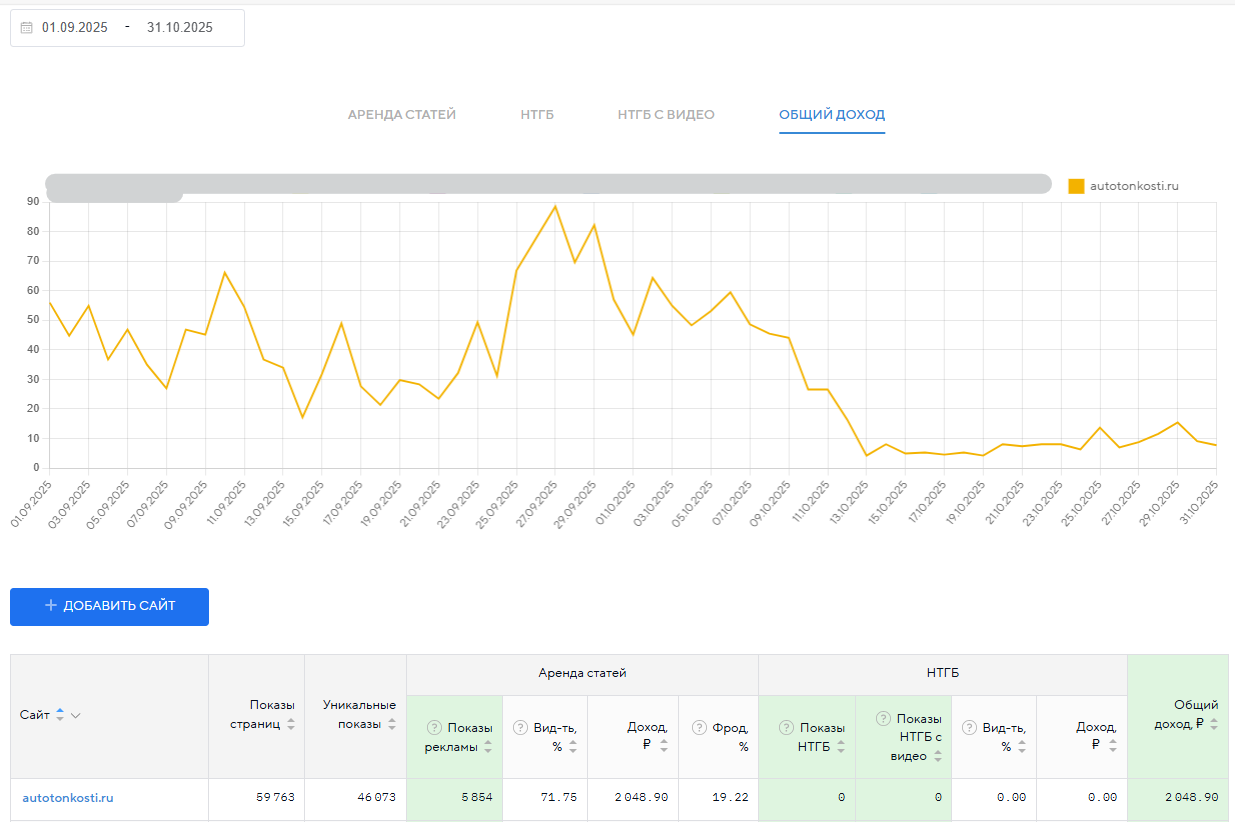Switch to the НТГБ с видео tab
Viewport: 1235px width, 822px height.
[x=666, y=115]
